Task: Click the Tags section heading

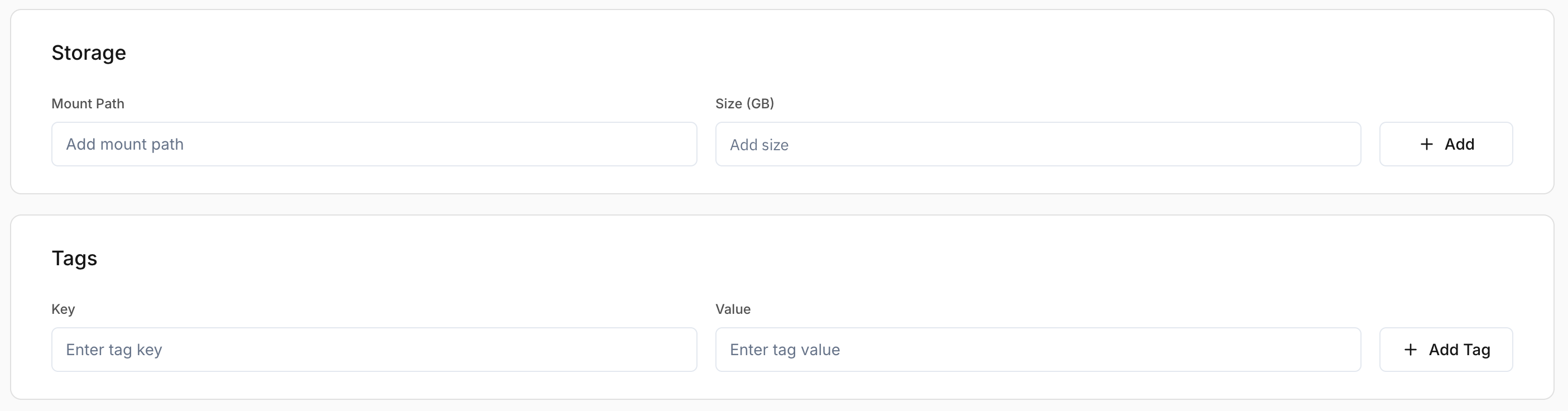Action: click(x=74, y=258)
